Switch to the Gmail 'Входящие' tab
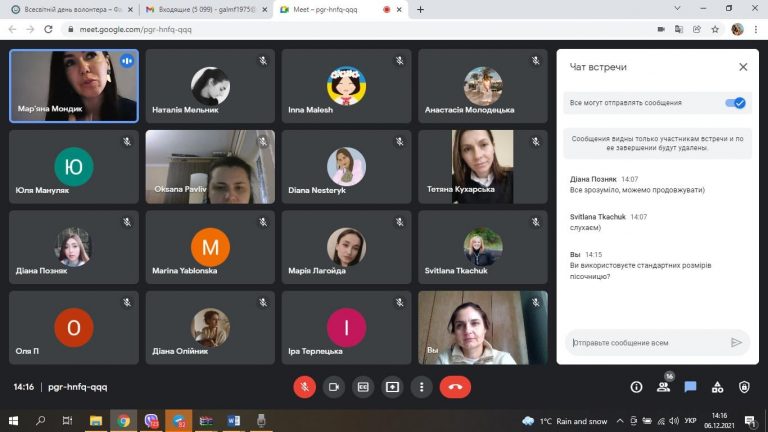The image size is (768, 432). click(x=199, y=9)
